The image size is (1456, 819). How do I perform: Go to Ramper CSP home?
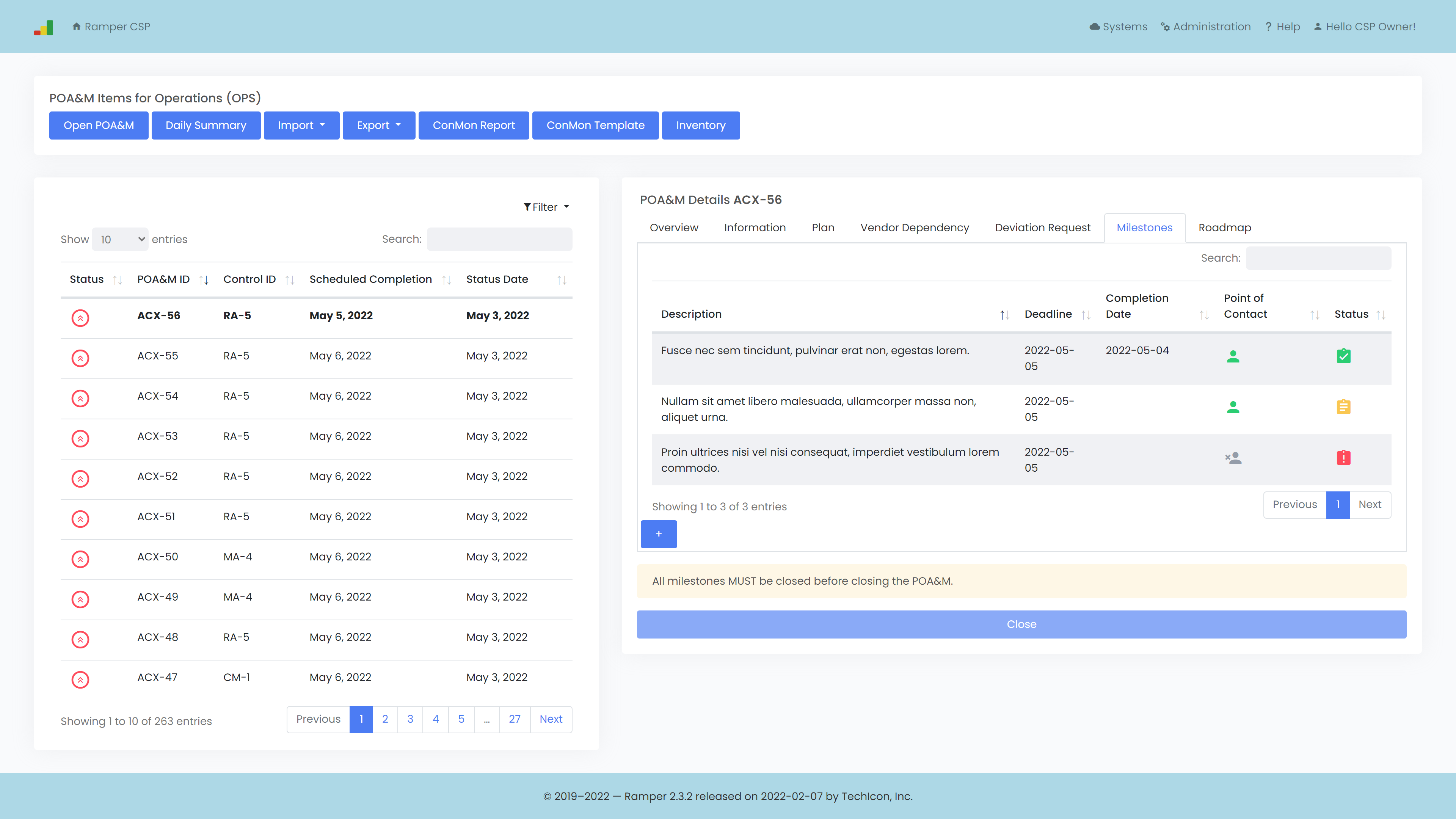click(x=111, y=27)
